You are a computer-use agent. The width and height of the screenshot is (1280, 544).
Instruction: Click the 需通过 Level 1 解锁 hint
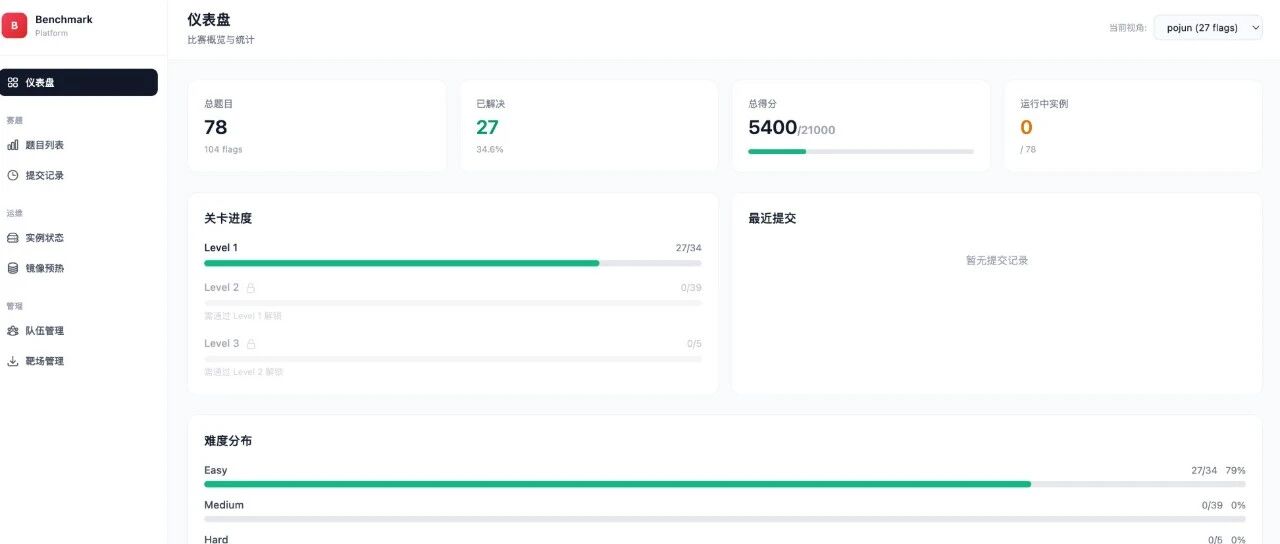[x=243, y=316]
